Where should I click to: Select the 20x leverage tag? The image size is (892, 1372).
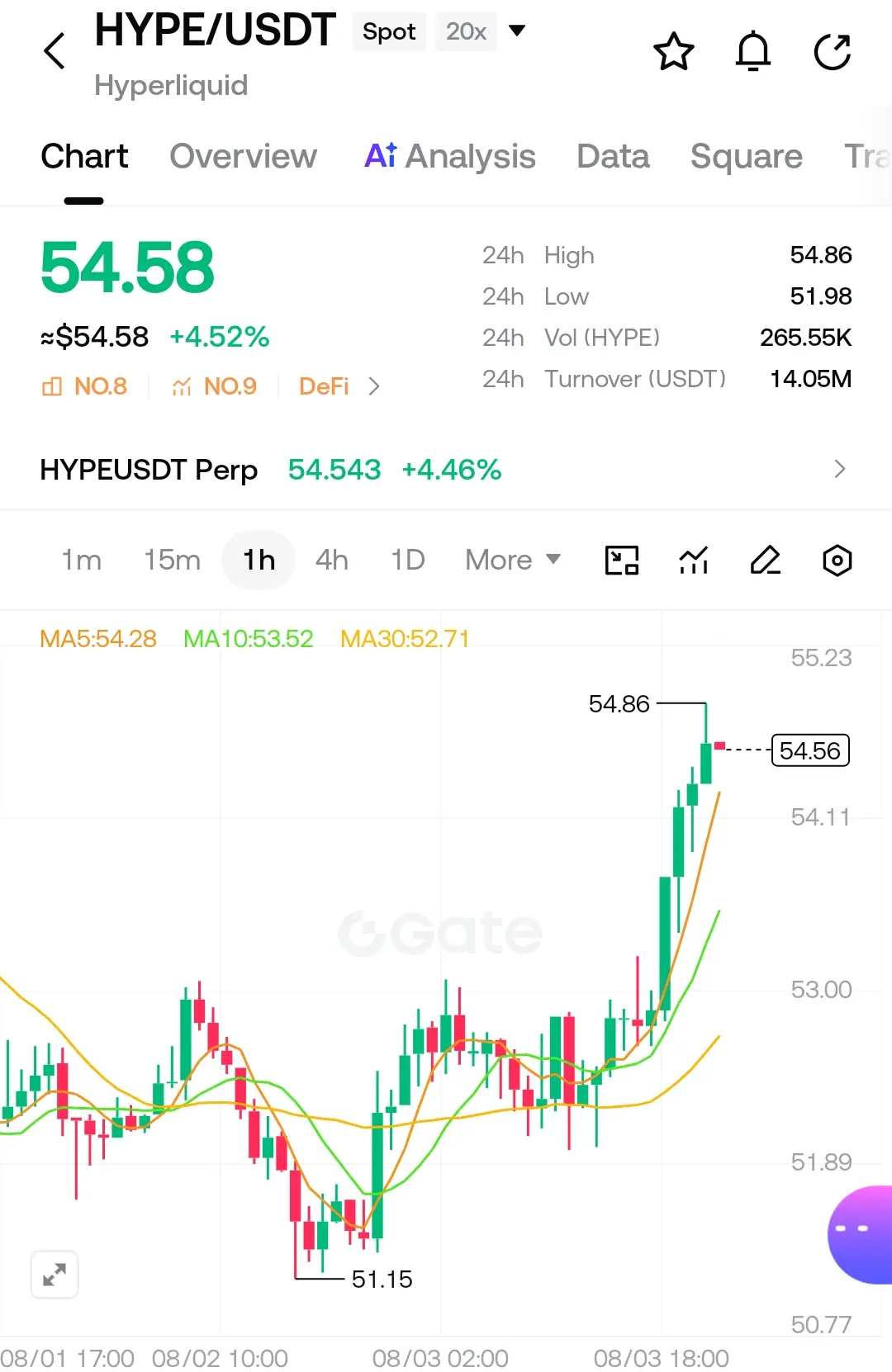pyautogui.click(x=466, y=31)
